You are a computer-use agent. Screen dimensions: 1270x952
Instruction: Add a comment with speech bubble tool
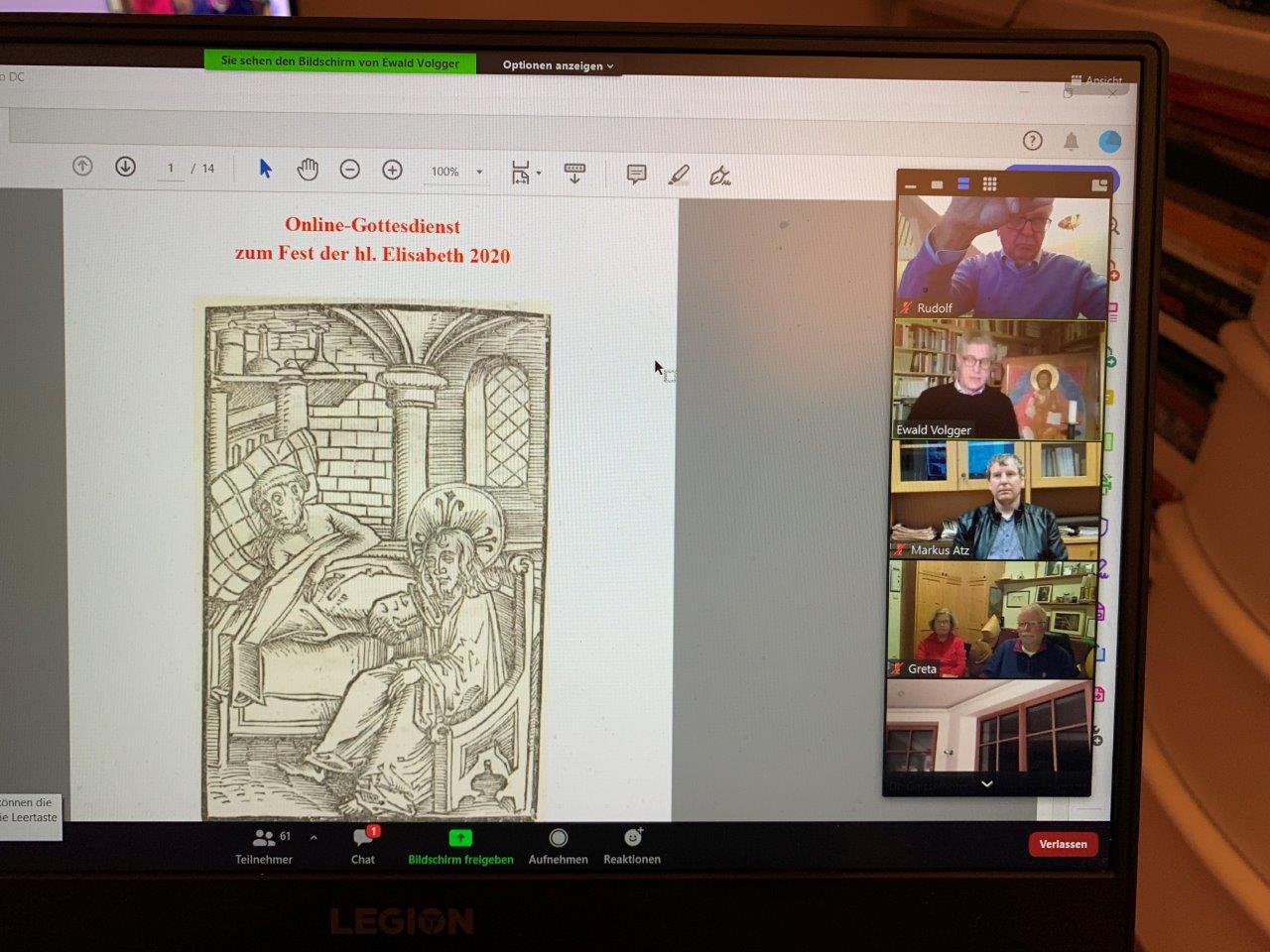click(x=636, y=175)
